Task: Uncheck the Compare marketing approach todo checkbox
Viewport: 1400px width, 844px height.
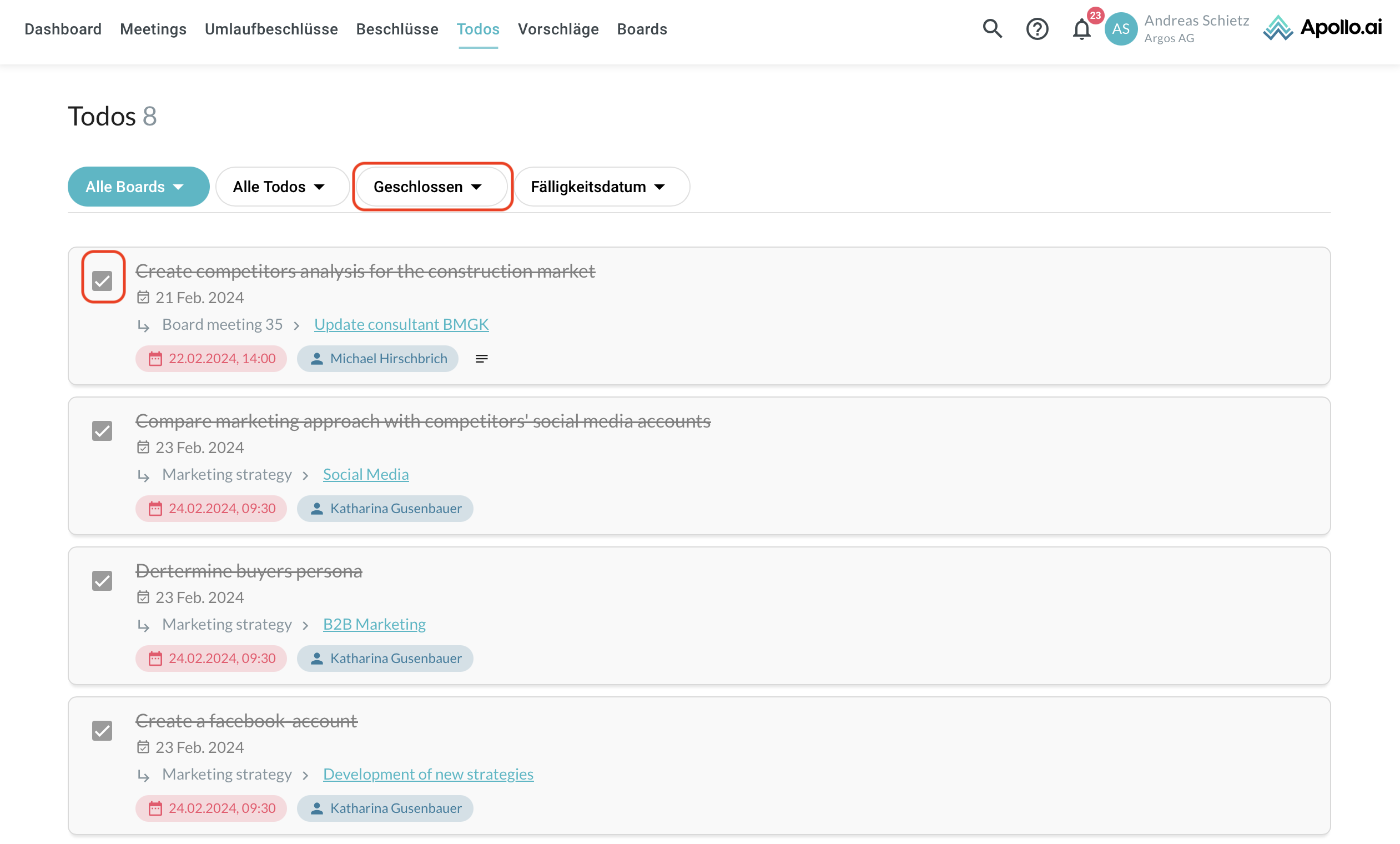Action: click(x=102, y=431)
